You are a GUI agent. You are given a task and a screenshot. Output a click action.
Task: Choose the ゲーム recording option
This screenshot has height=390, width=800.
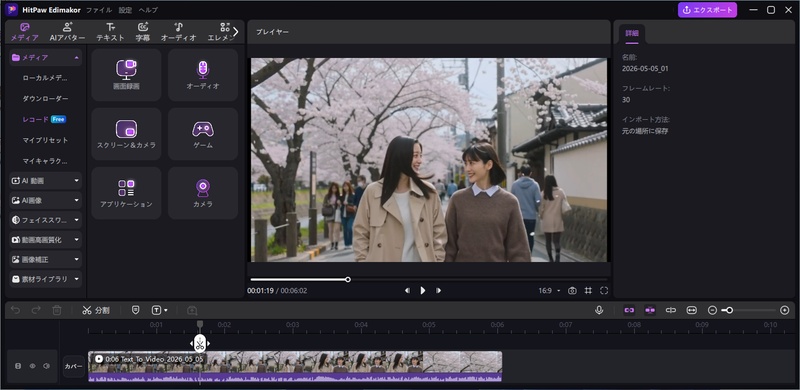203,134
